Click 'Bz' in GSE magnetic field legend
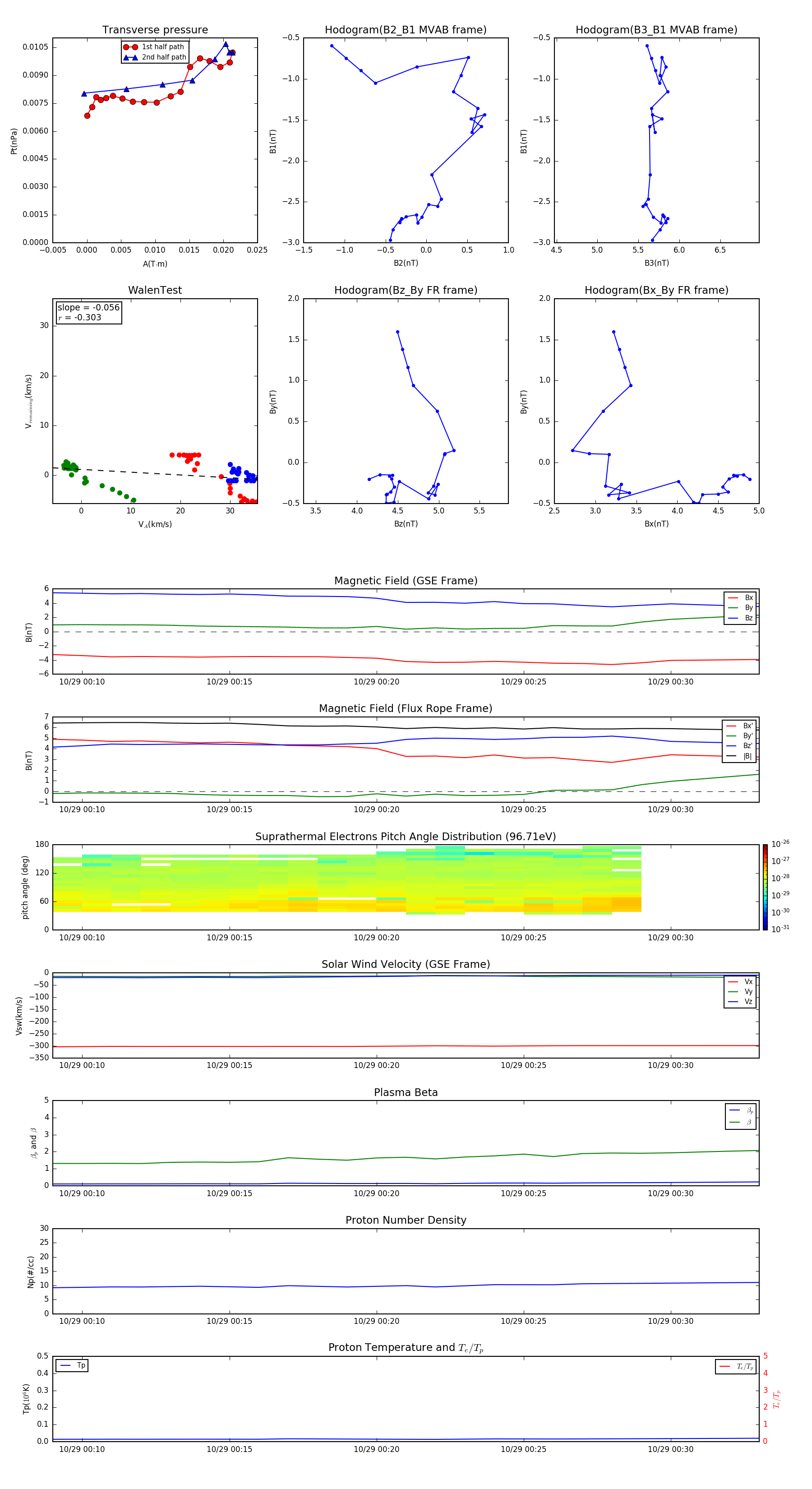812x1489 pixels. [x=748, y=618]
